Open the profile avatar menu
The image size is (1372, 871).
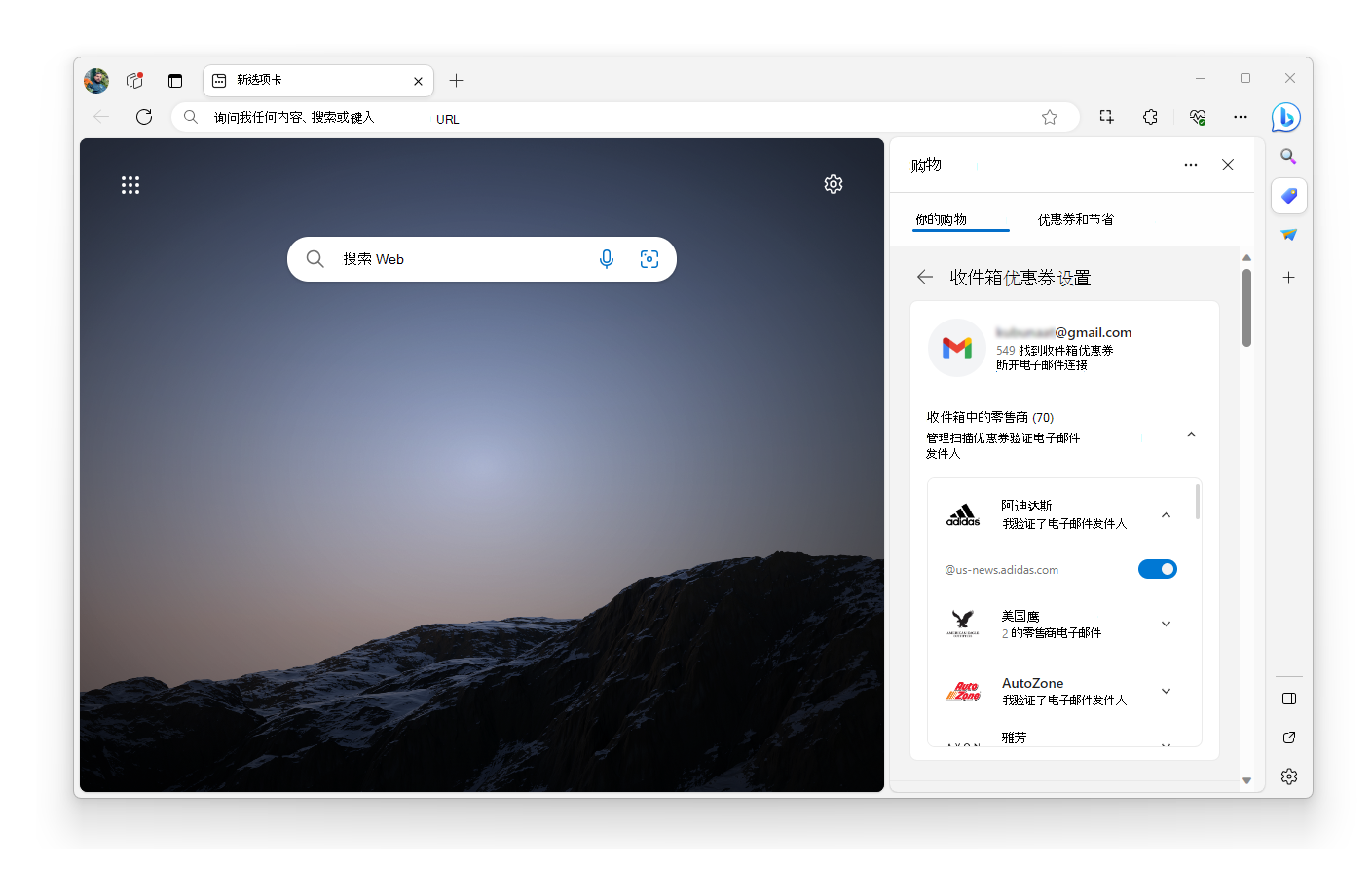click(96, 81)
